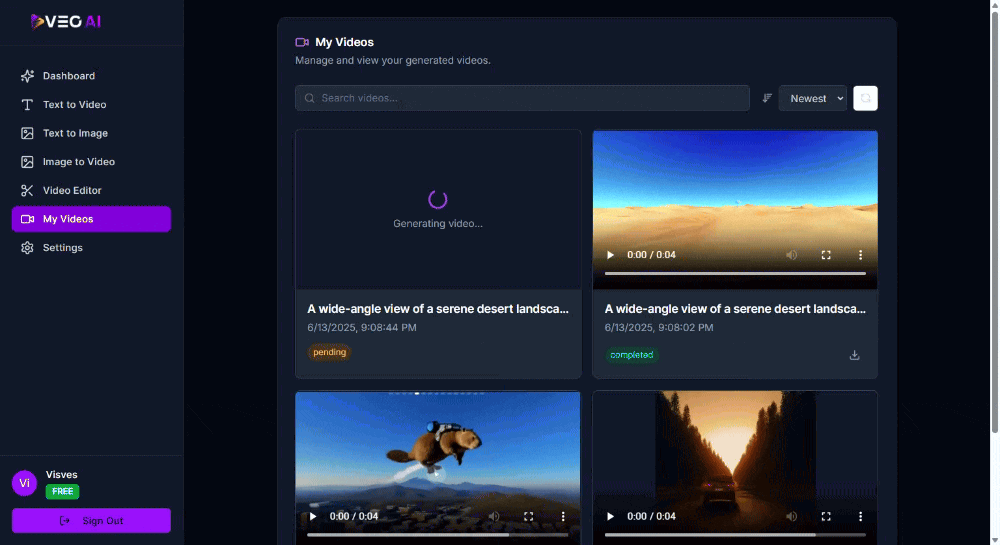Play the forest road car video
Image resolution: width=1000 pixels, height=545 pixels.
(610, 516)
